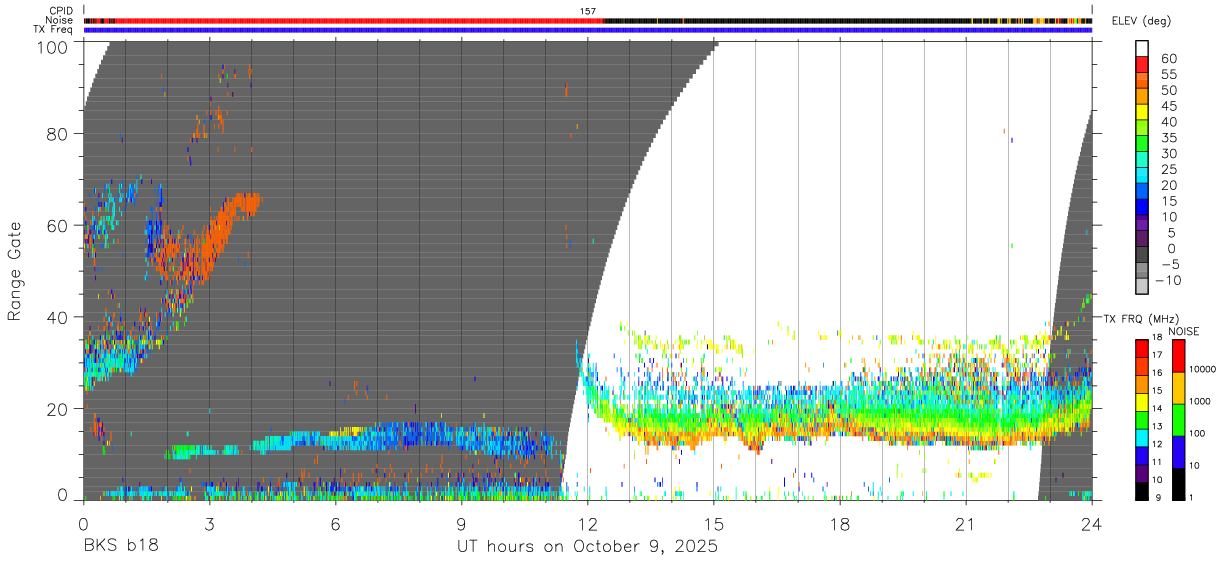Click the Noise row label at top

(60, 20)
